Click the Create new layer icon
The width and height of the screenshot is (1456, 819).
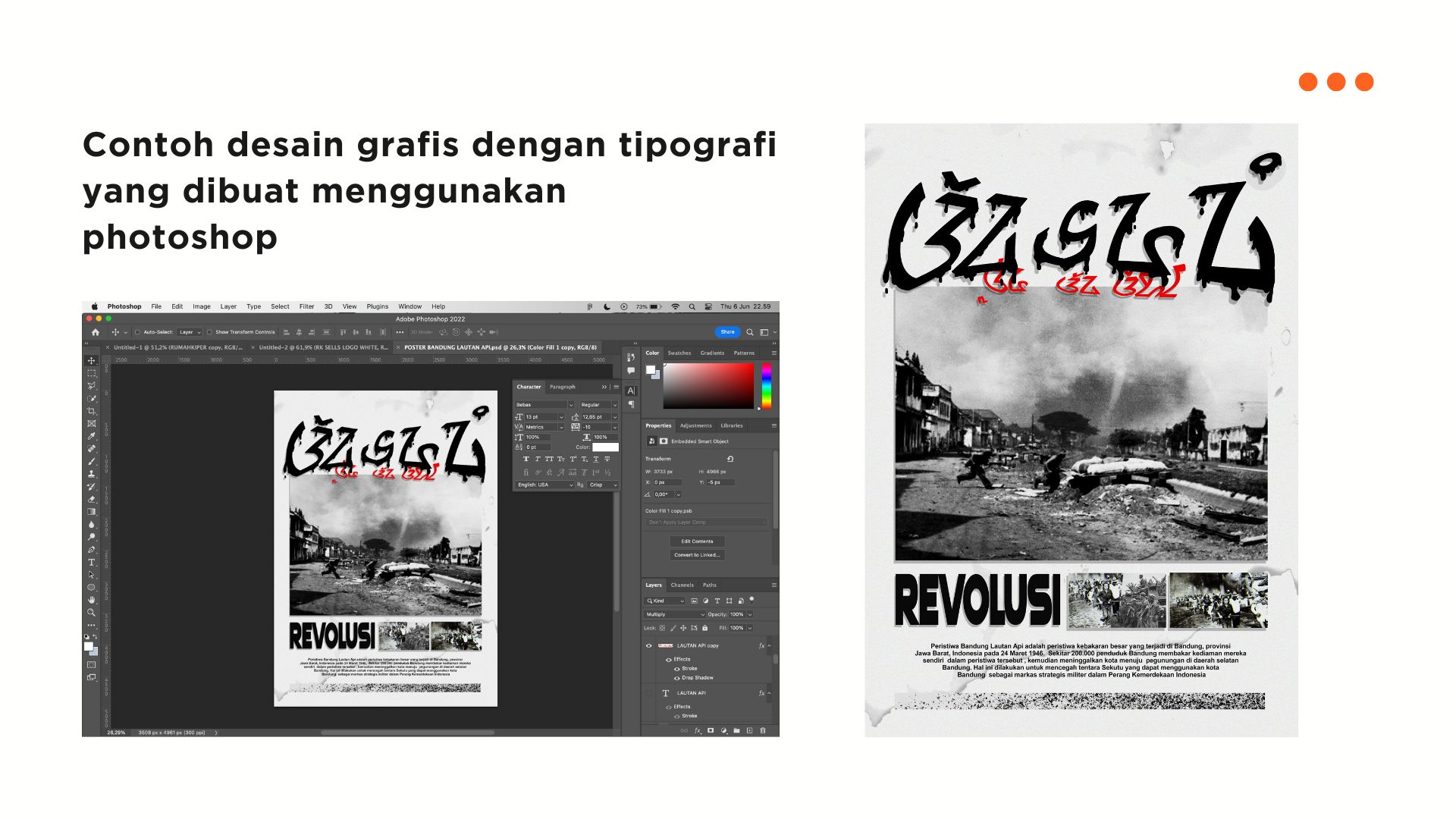(749, 731)
